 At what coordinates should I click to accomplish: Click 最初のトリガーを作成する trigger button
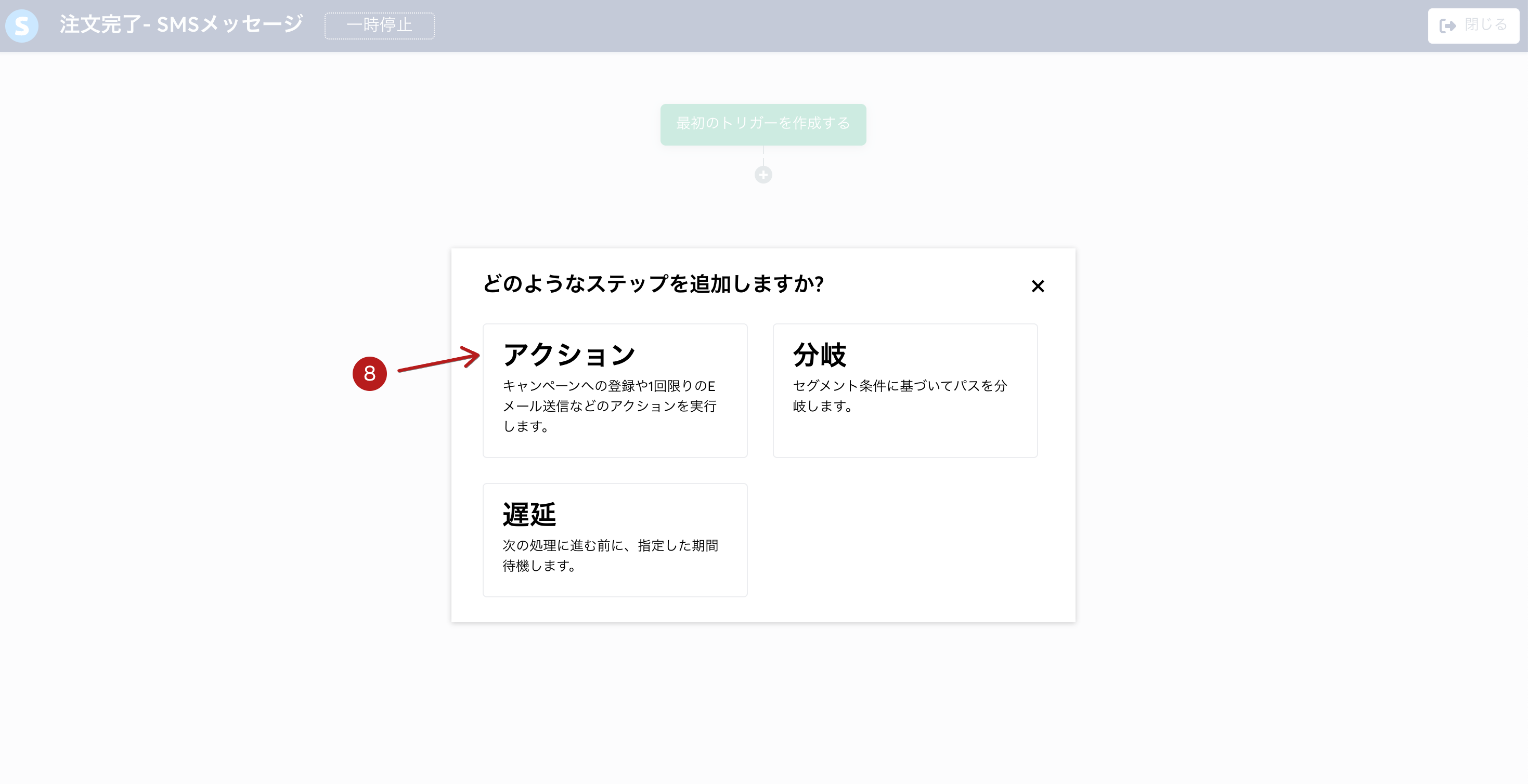[x=763, y=124]
